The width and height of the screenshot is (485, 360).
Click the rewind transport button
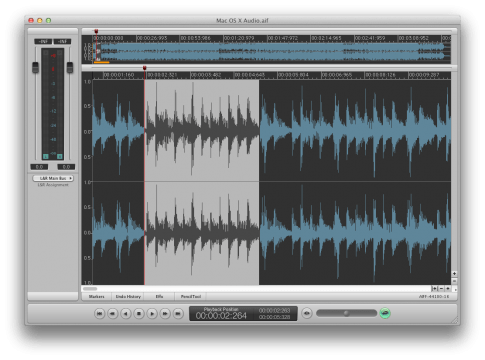(x=113, y=314)
